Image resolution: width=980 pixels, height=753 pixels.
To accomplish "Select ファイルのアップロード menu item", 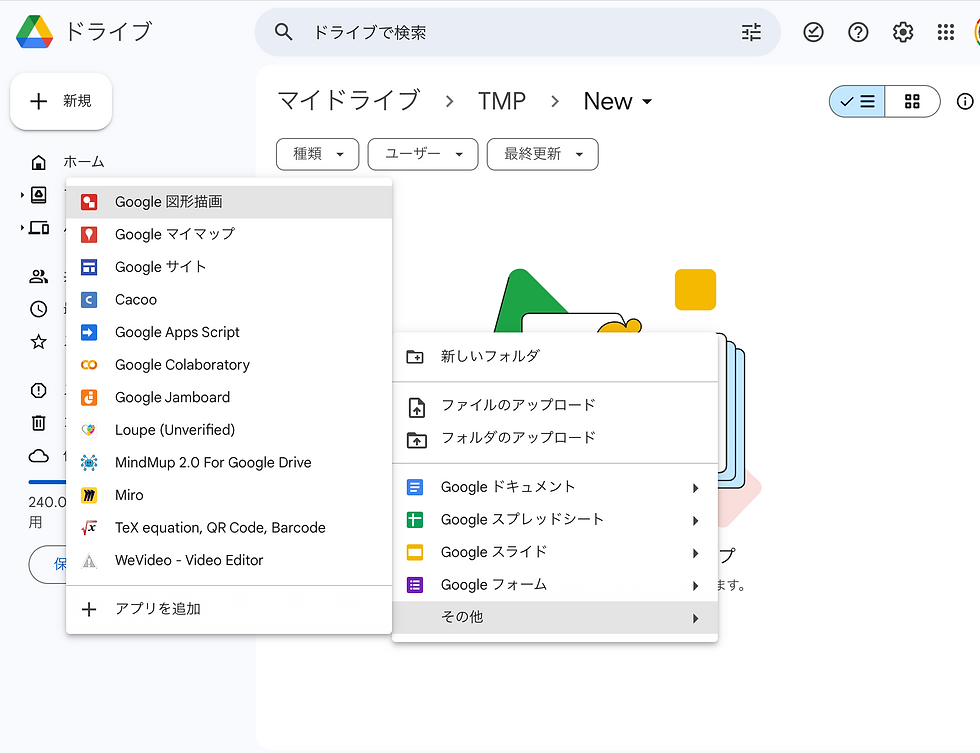I will [555, 406].
